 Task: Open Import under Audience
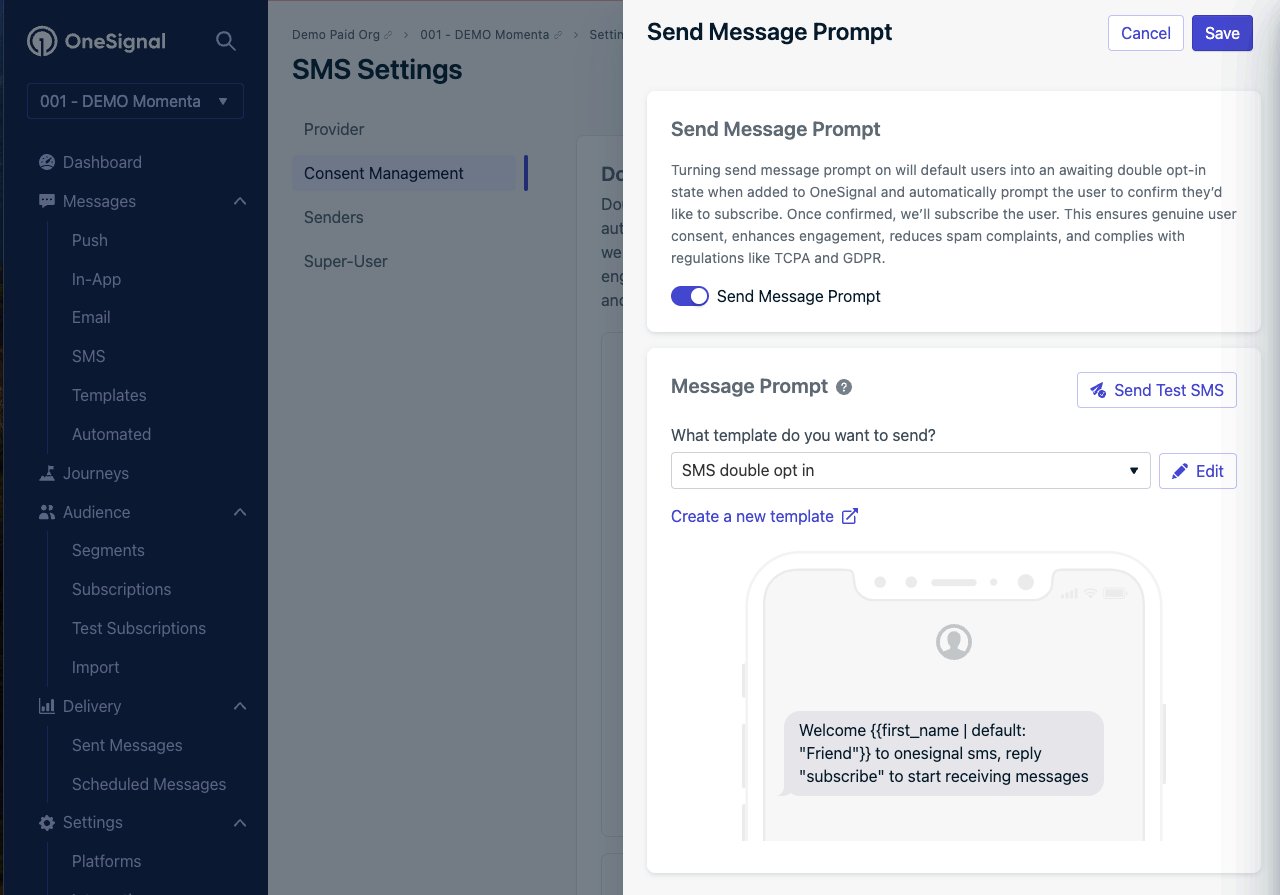pos(95,667)
